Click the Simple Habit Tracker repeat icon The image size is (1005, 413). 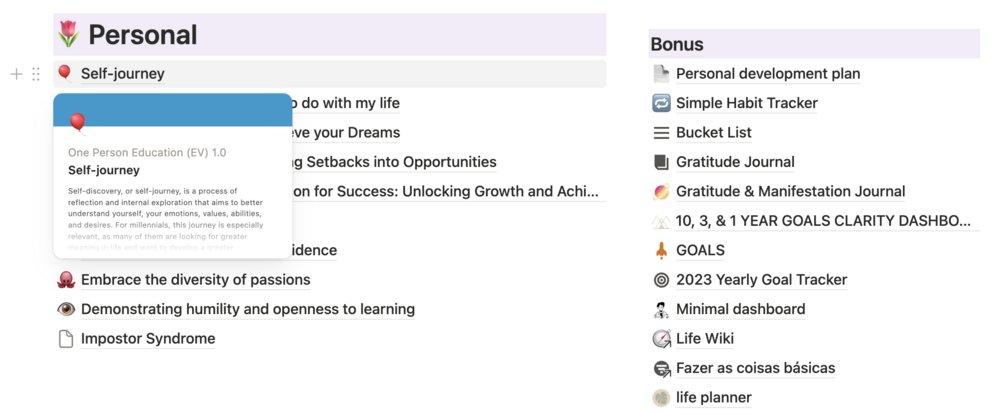[x=661, y=103]
